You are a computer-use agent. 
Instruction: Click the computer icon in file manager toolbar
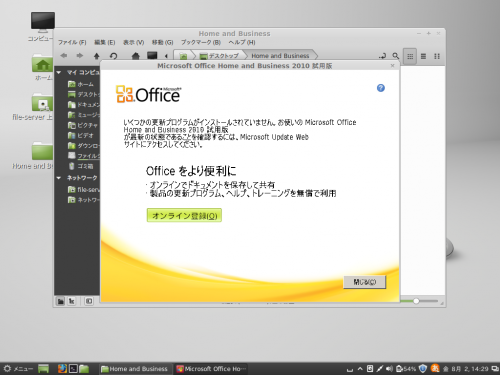tap(152, 56)
